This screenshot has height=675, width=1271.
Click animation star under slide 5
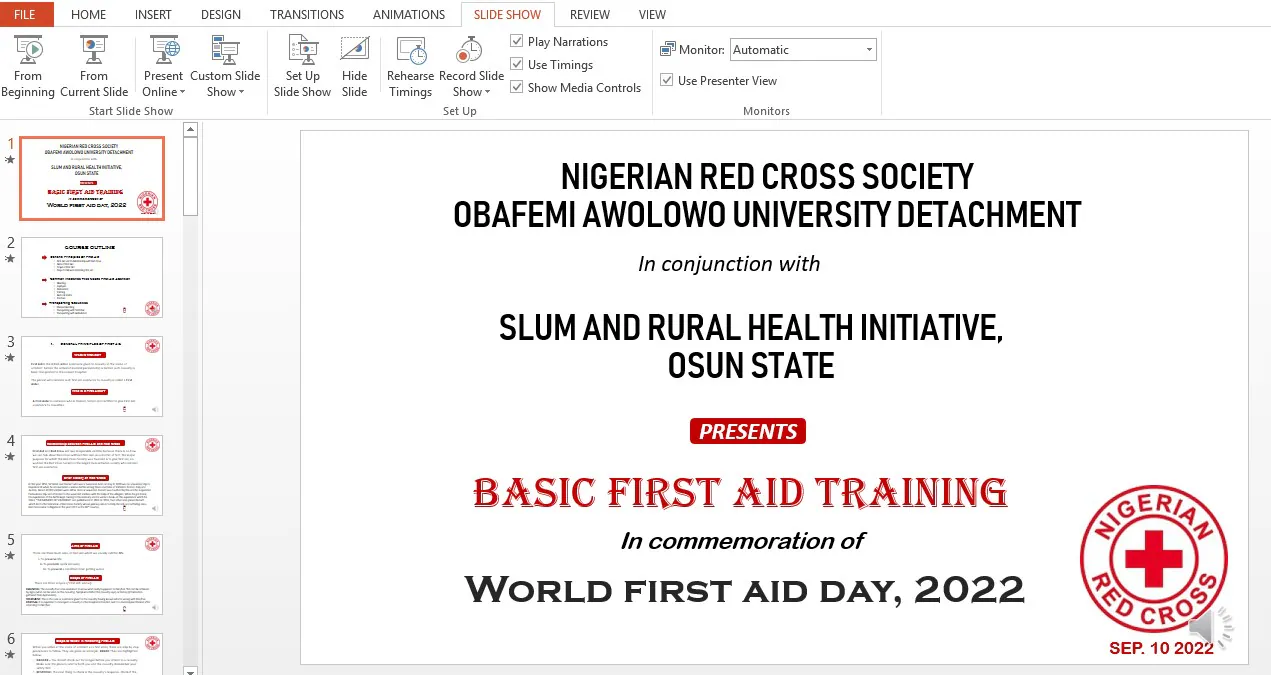click(x=10, y=556)
